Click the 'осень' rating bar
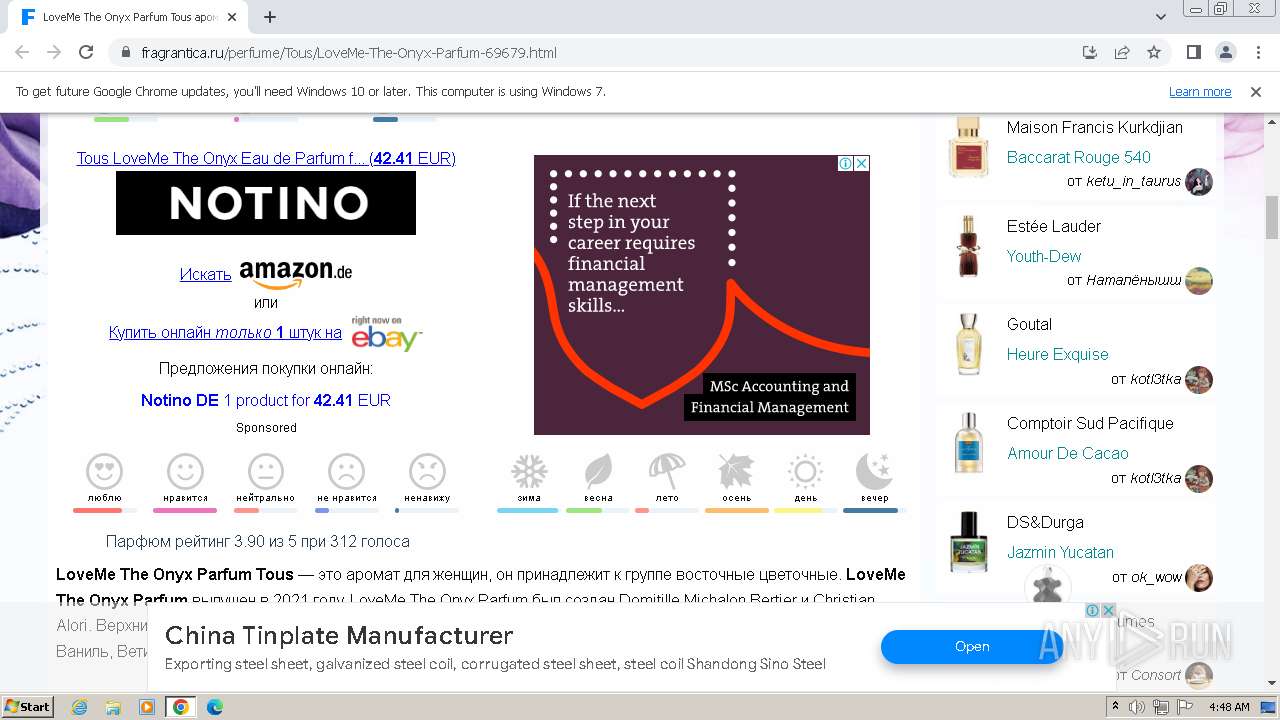 pyautogui.click(x=736, y=510)
